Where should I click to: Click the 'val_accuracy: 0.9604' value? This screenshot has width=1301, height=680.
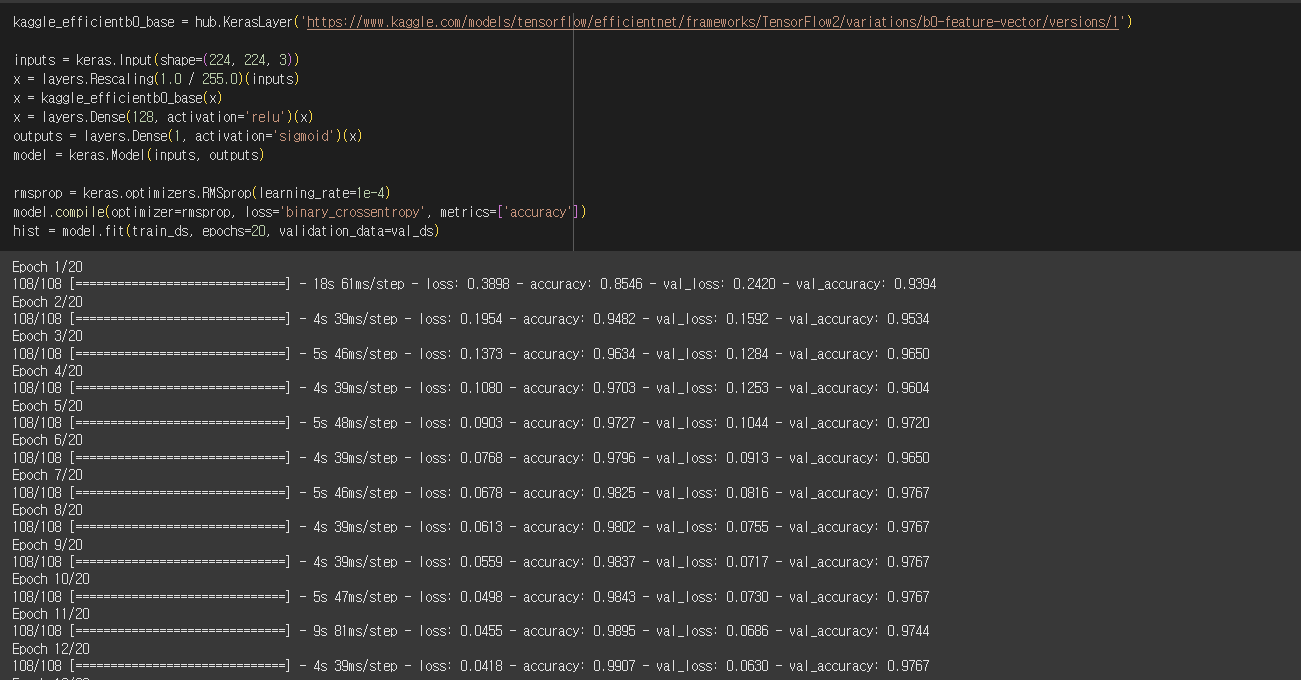(x=859, y=388)
